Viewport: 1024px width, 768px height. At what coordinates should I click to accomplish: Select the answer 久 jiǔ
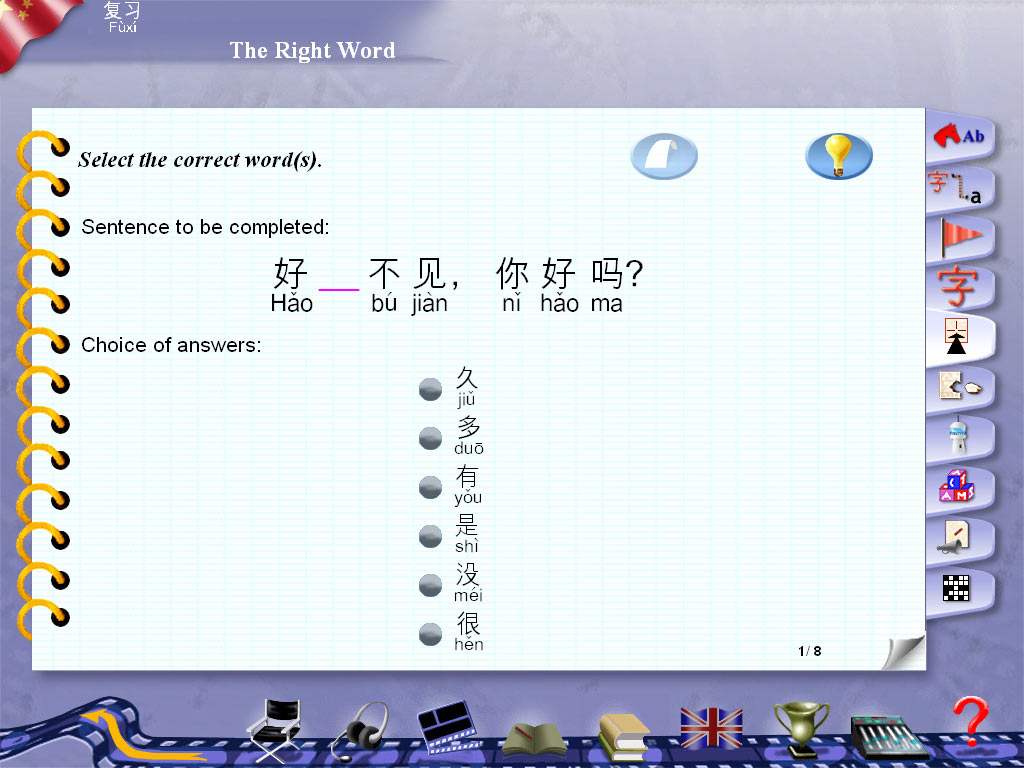point(430,389)
